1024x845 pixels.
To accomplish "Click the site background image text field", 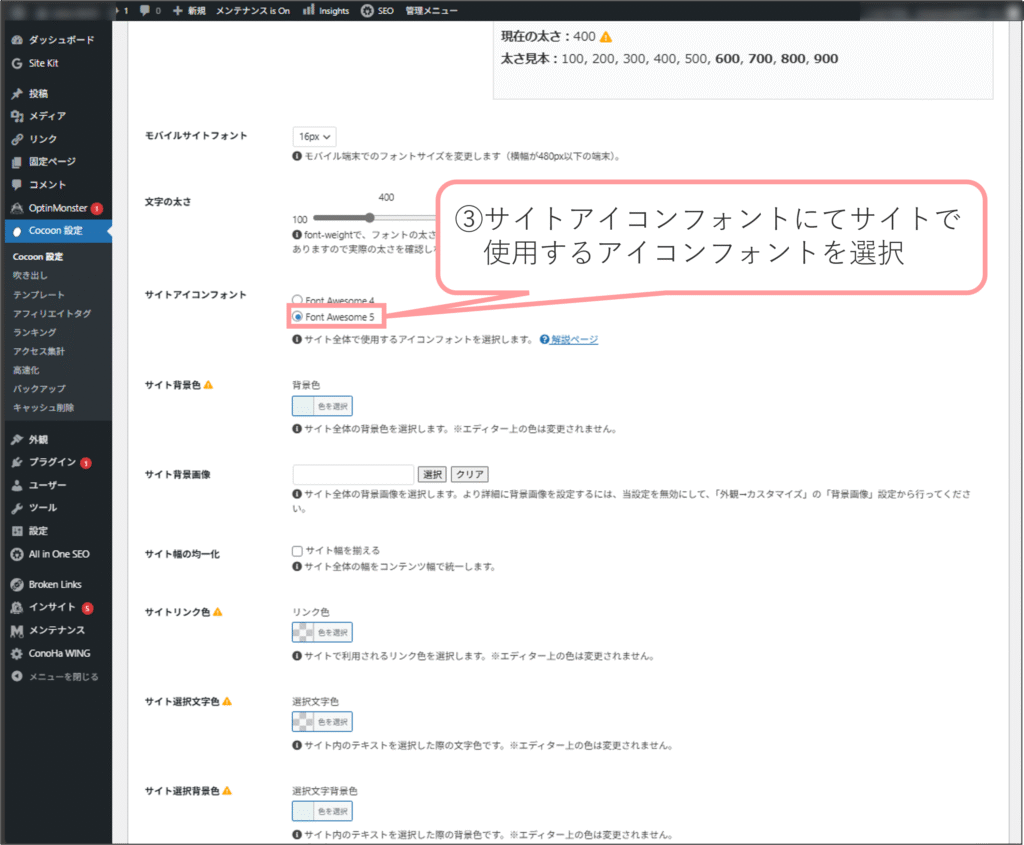I will pyautogui.click(x=353, y=474).
